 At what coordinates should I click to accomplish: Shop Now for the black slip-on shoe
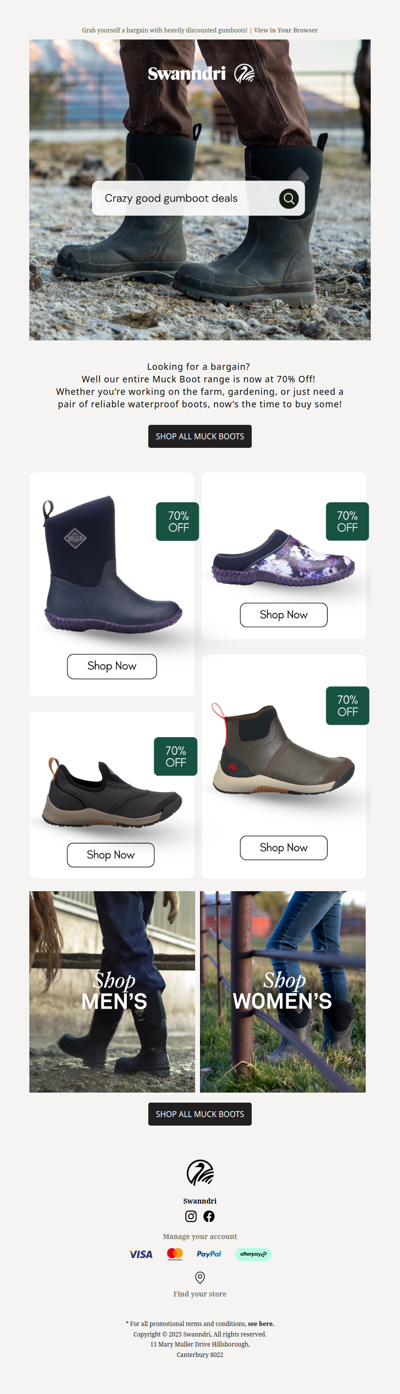point(111,855)
